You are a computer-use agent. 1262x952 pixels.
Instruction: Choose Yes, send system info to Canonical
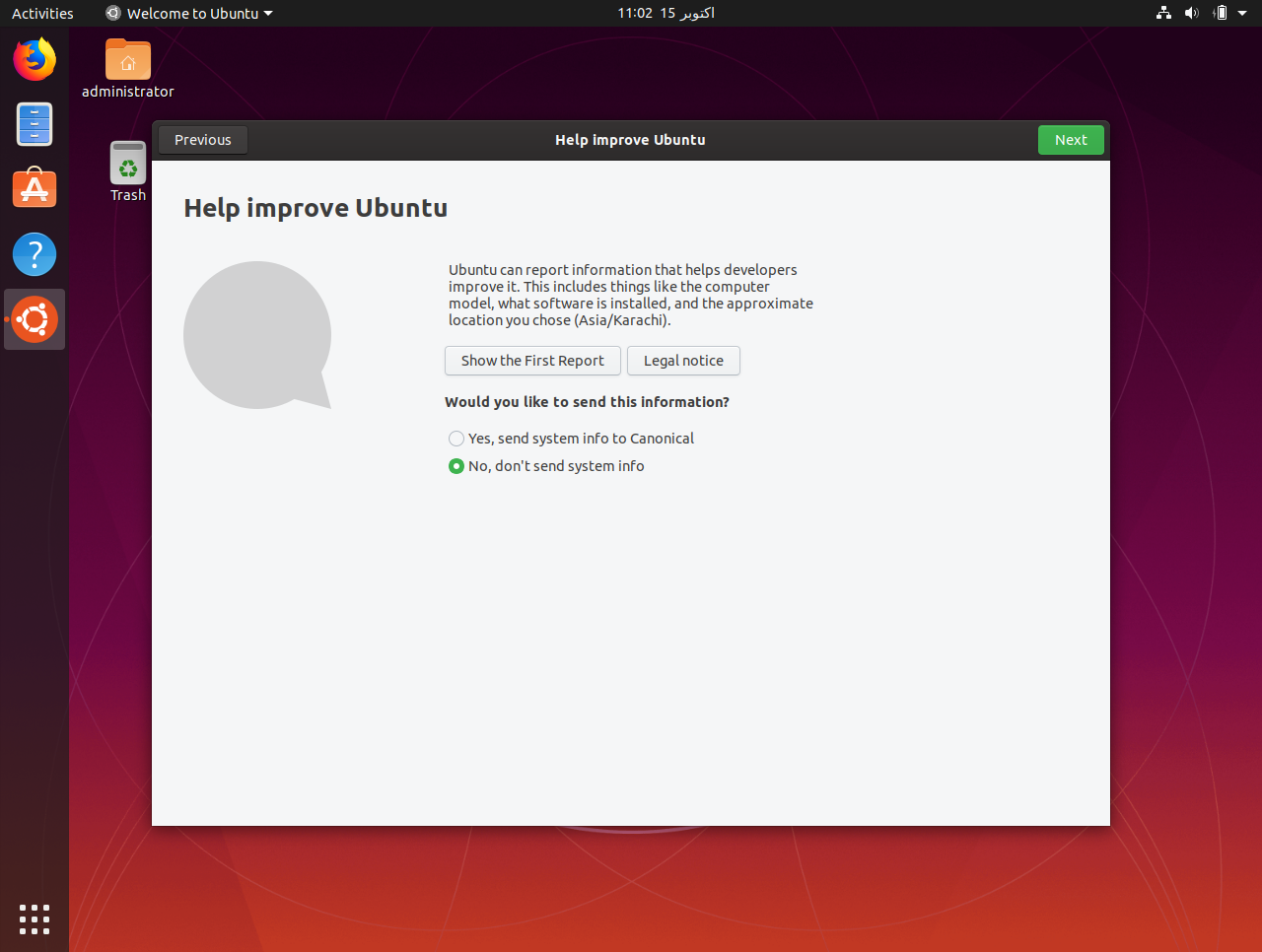point(572,439)
